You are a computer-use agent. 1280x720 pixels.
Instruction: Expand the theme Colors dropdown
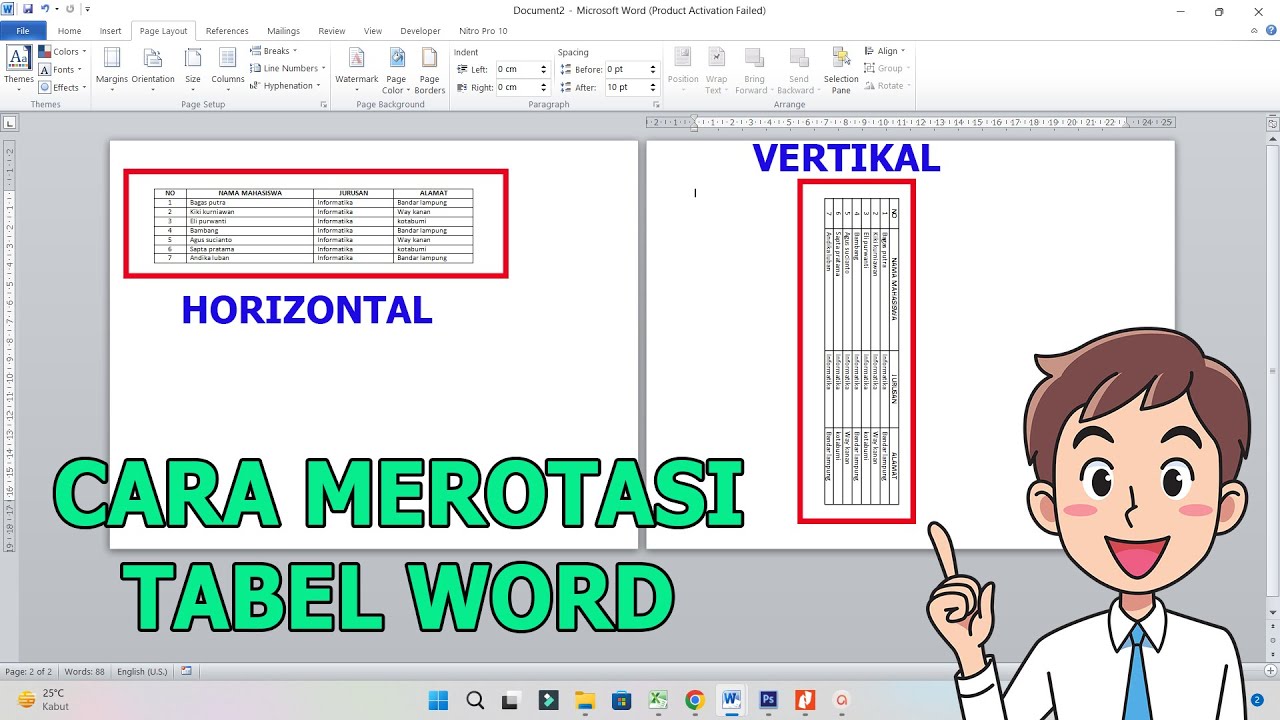(63, 51)
